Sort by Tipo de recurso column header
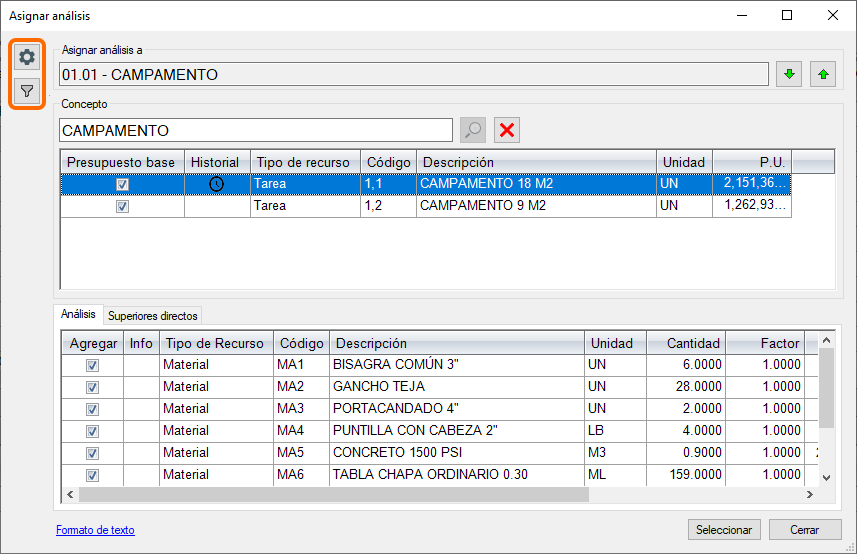 tap(305, 162)
